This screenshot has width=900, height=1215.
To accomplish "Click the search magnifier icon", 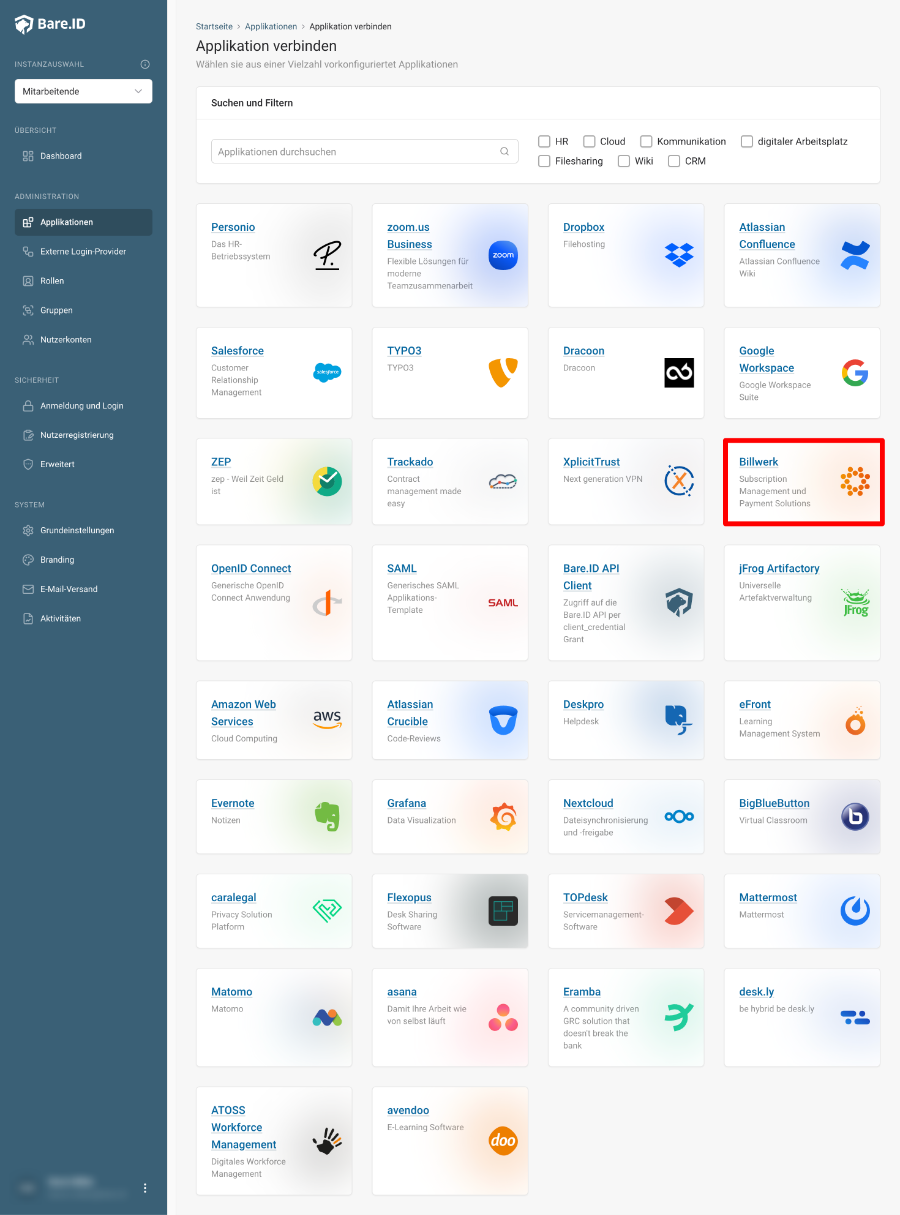I will pos(505,152).
